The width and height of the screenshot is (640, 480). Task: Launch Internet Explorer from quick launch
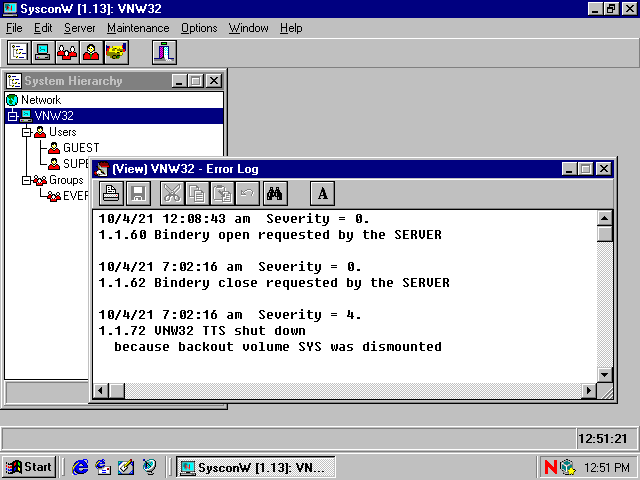coord(80,467)
